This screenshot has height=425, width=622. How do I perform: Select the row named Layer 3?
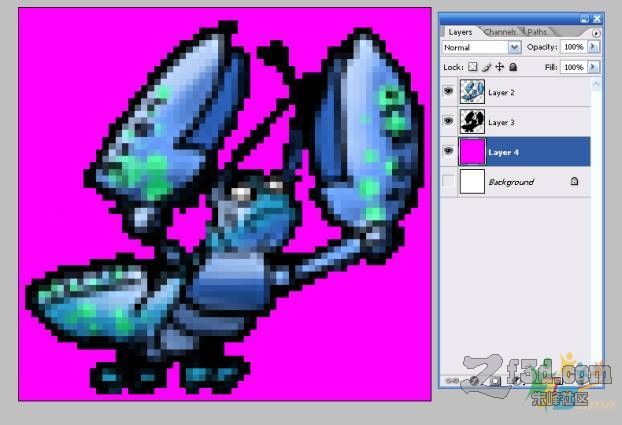pyautogui.click(x=515, y=122)
